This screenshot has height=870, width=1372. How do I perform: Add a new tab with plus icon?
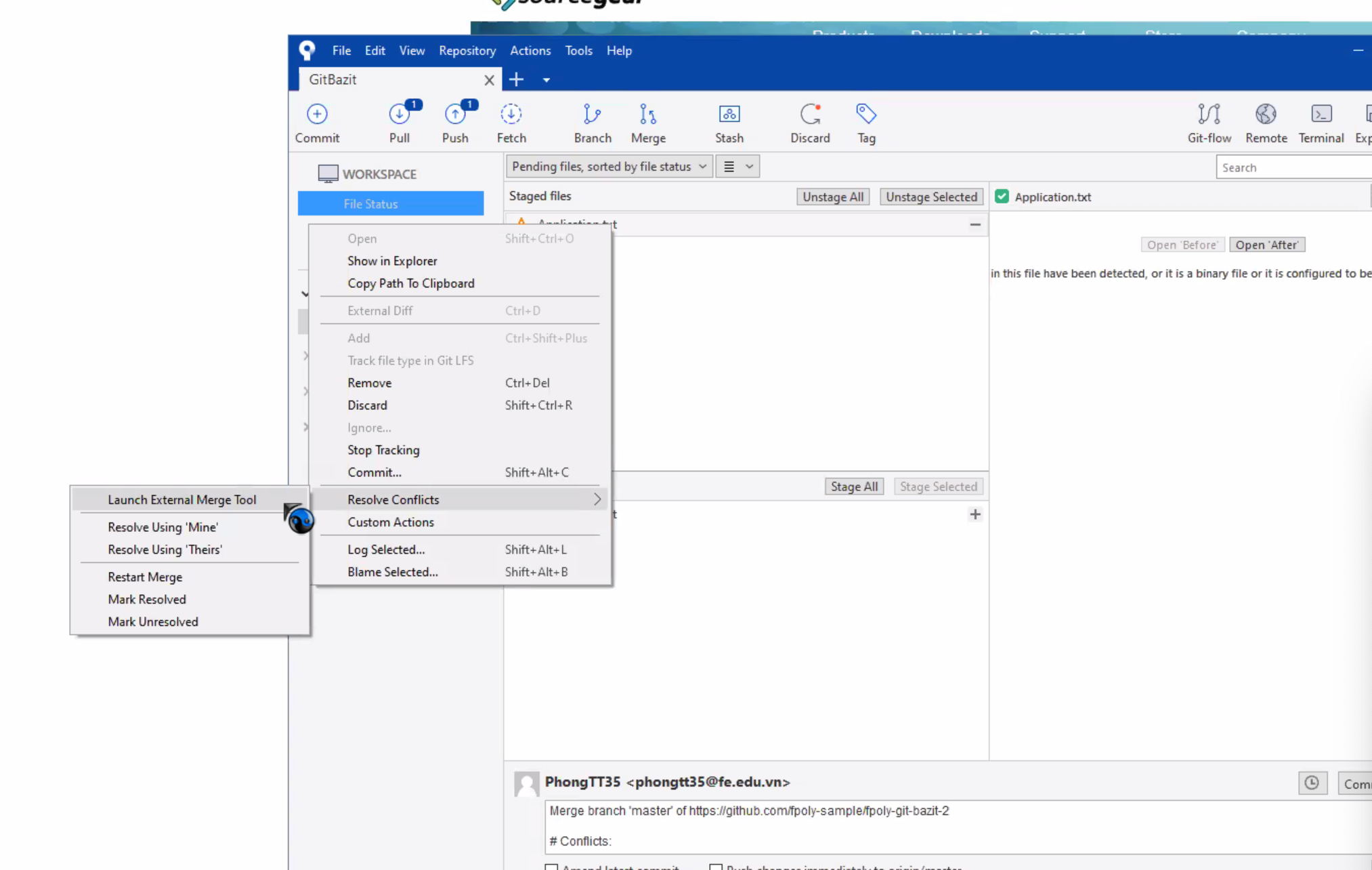[x=516, y=79]
